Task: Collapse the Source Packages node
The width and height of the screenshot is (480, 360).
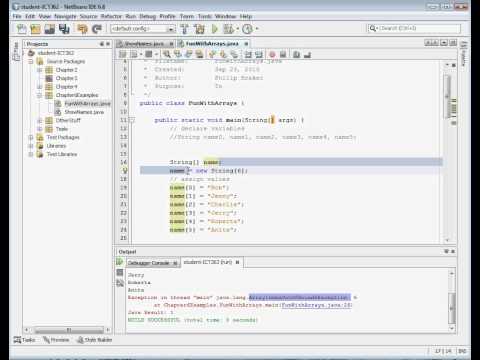Action: (31, 61)
